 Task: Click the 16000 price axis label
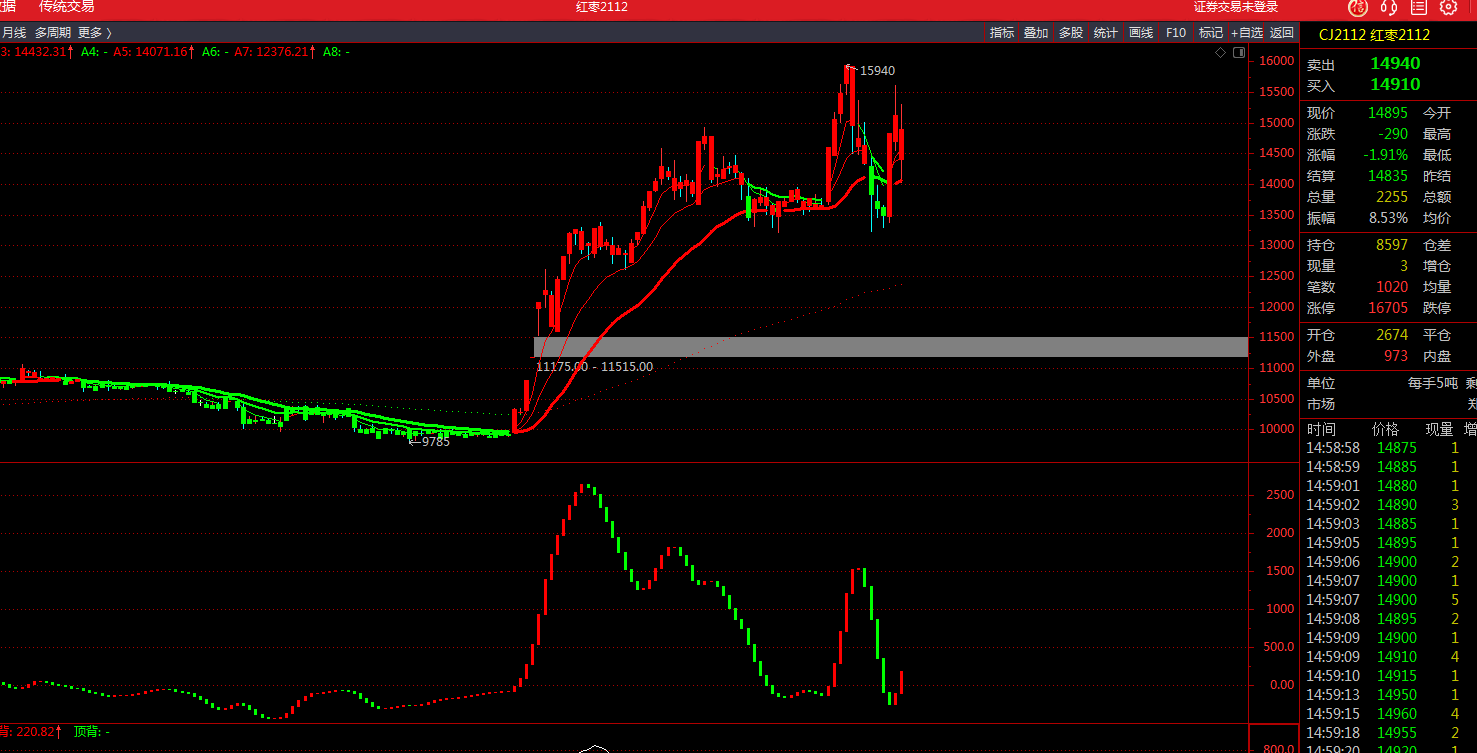1276,61
